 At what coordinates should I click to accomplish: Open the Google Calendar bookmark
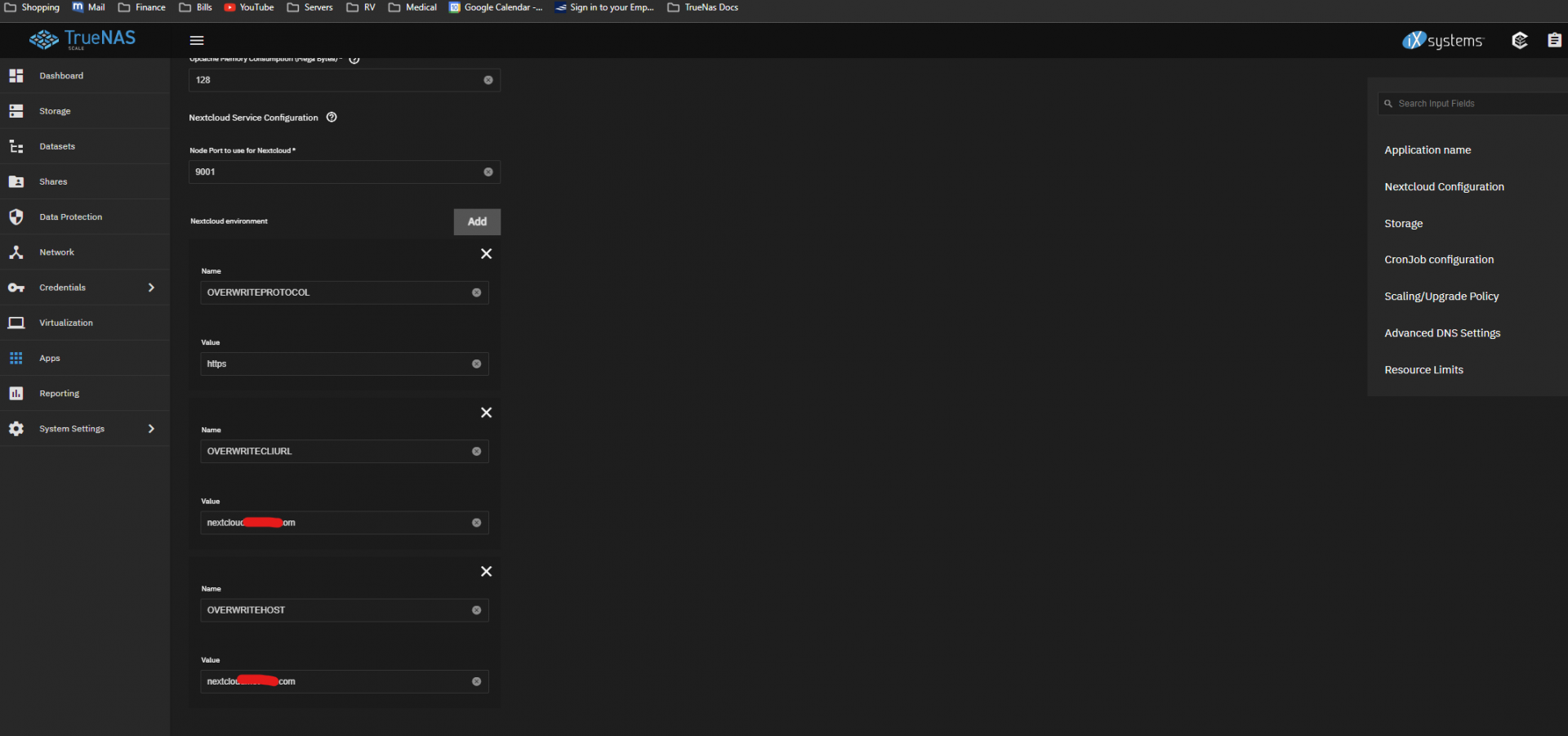(496, 7)
